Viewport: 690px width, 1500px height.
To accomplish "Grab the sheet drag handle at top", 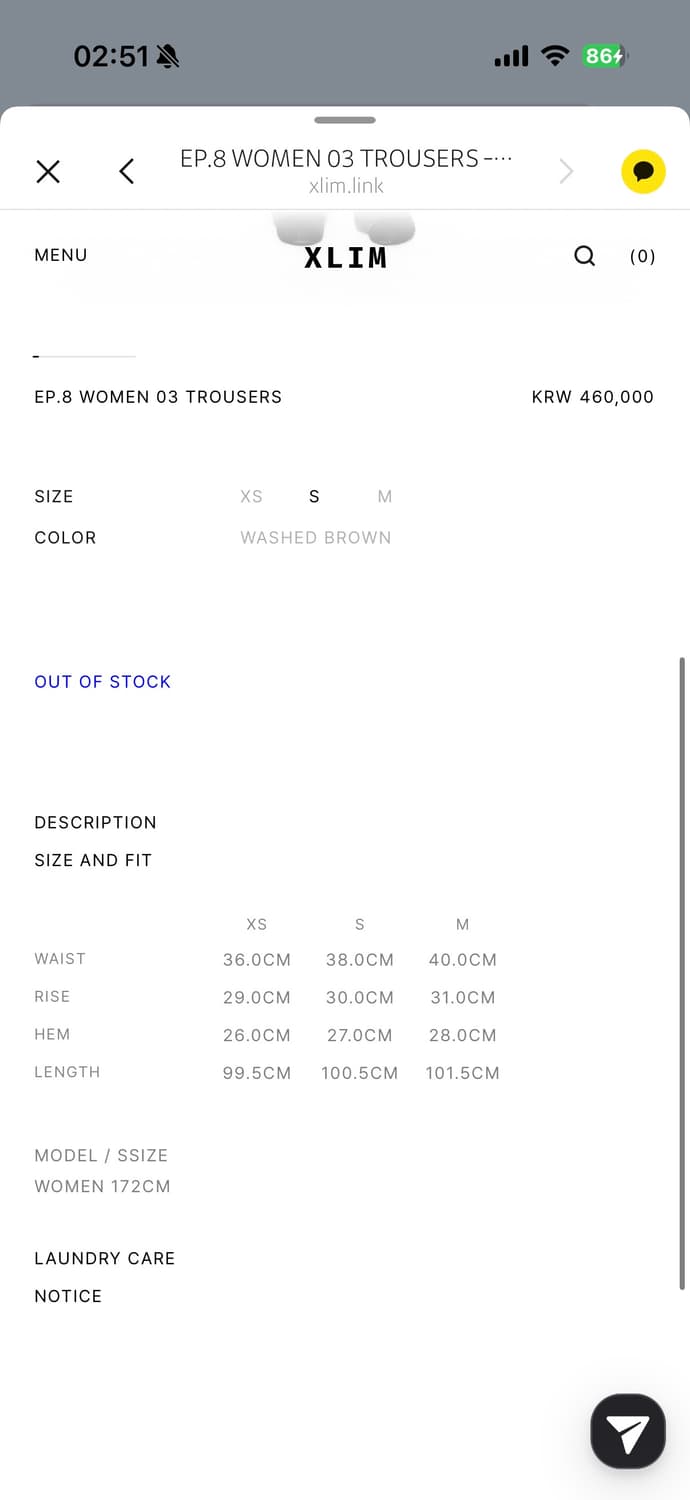I will (345, 120).
